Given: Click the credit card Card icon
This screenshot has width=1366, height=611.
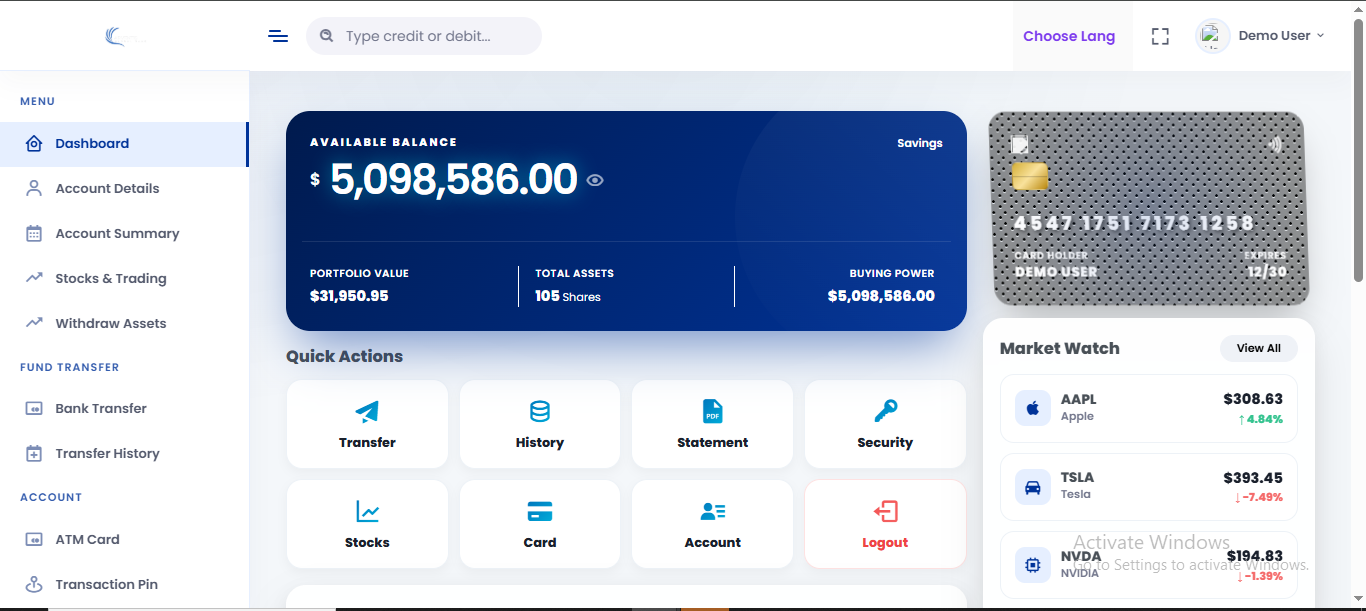Looking at the screenshot, I should [540, 511].
